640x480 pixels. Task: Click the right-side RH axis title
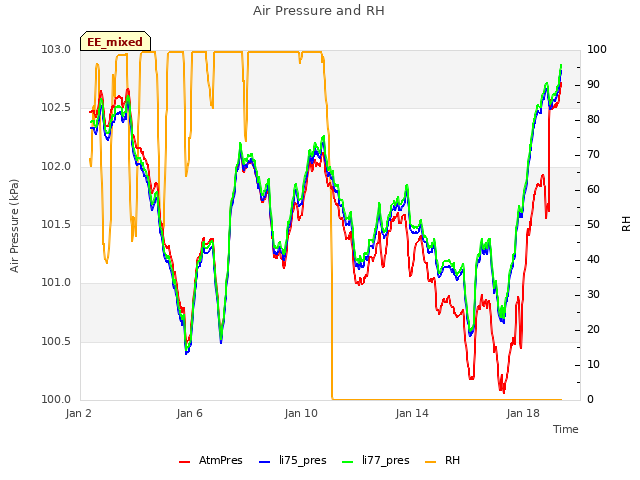click(x=626, y=224)
